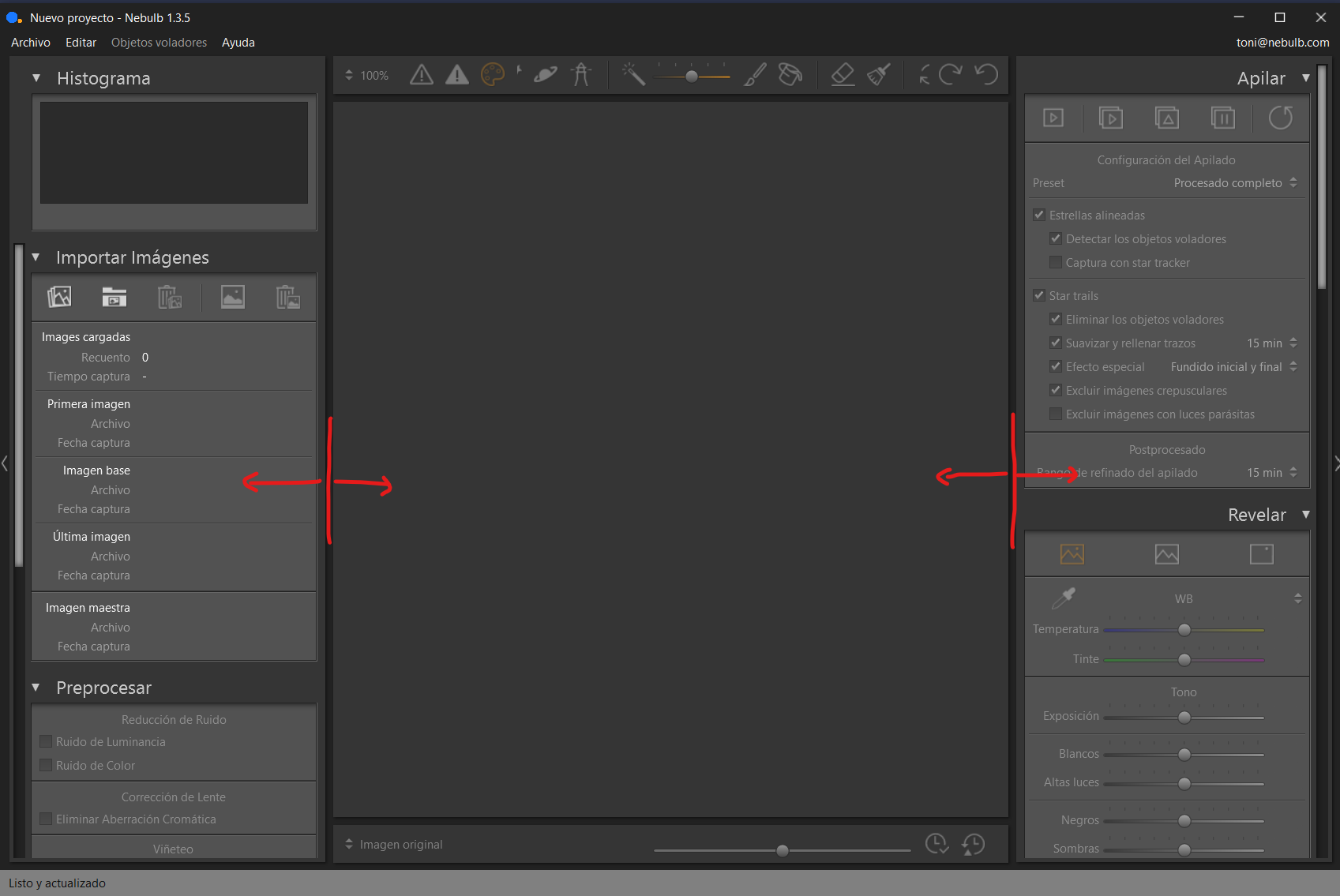Click the trash icon for loaded images
The height and width of the screenshot is (896, 1340).
170,297
